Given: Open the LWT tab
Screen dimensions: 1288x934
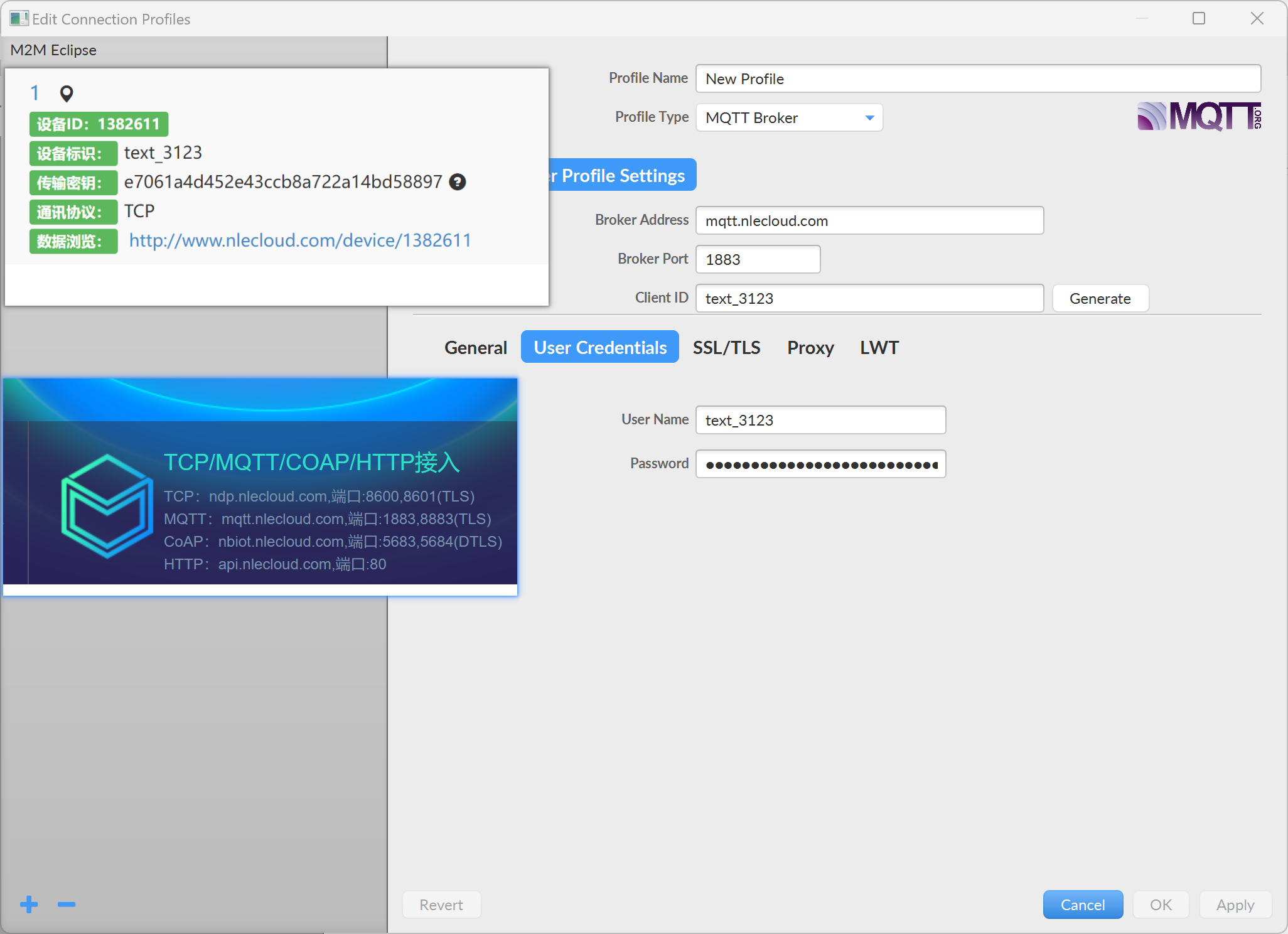Looking at the screenshot, I should [879, 348].
